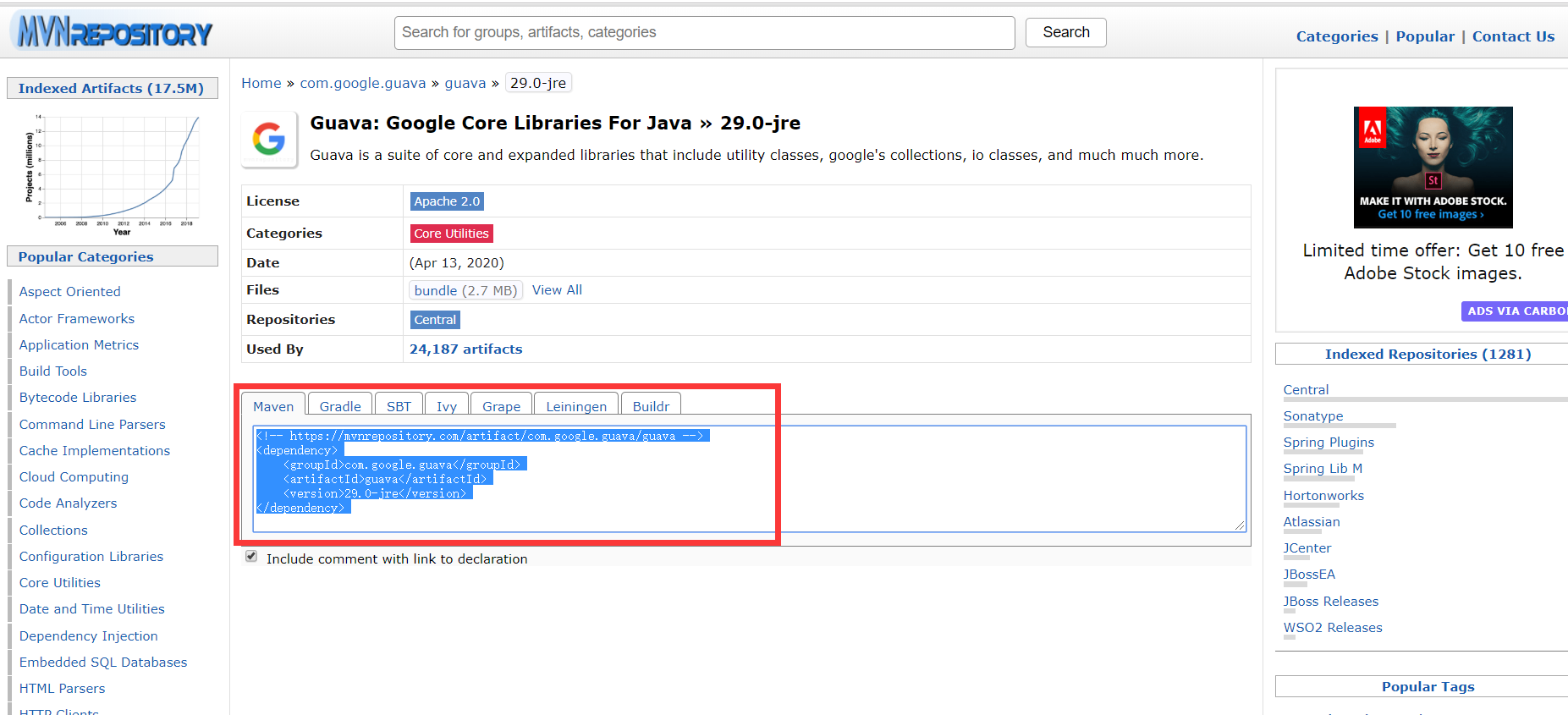Open Embedded SQL Databases category
The height and width of the screenshot is (715, 1568).
coord(103,663)
